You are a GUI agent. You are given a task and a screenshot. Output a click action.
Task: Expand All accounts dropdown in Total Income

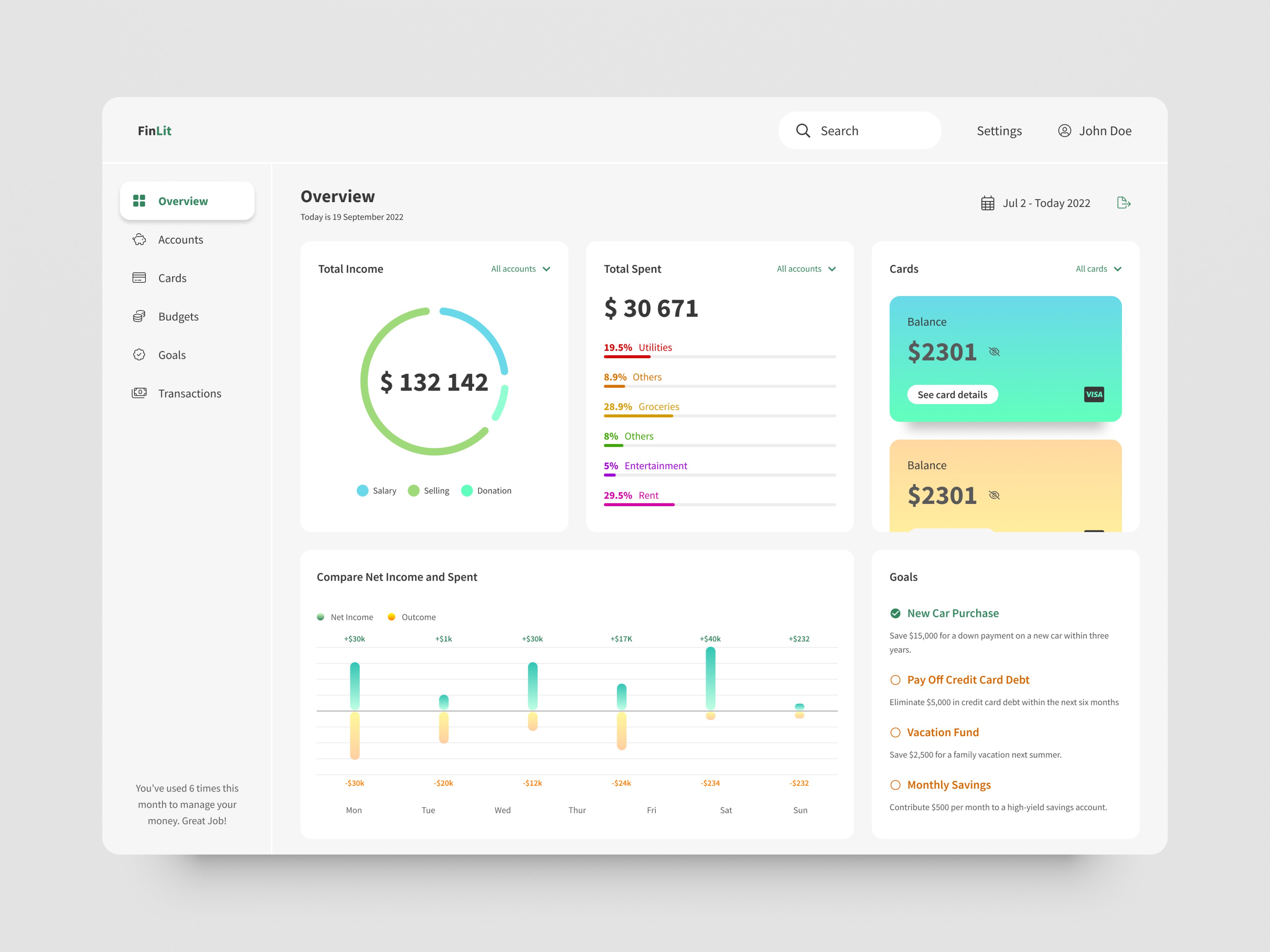click(520, 268)
